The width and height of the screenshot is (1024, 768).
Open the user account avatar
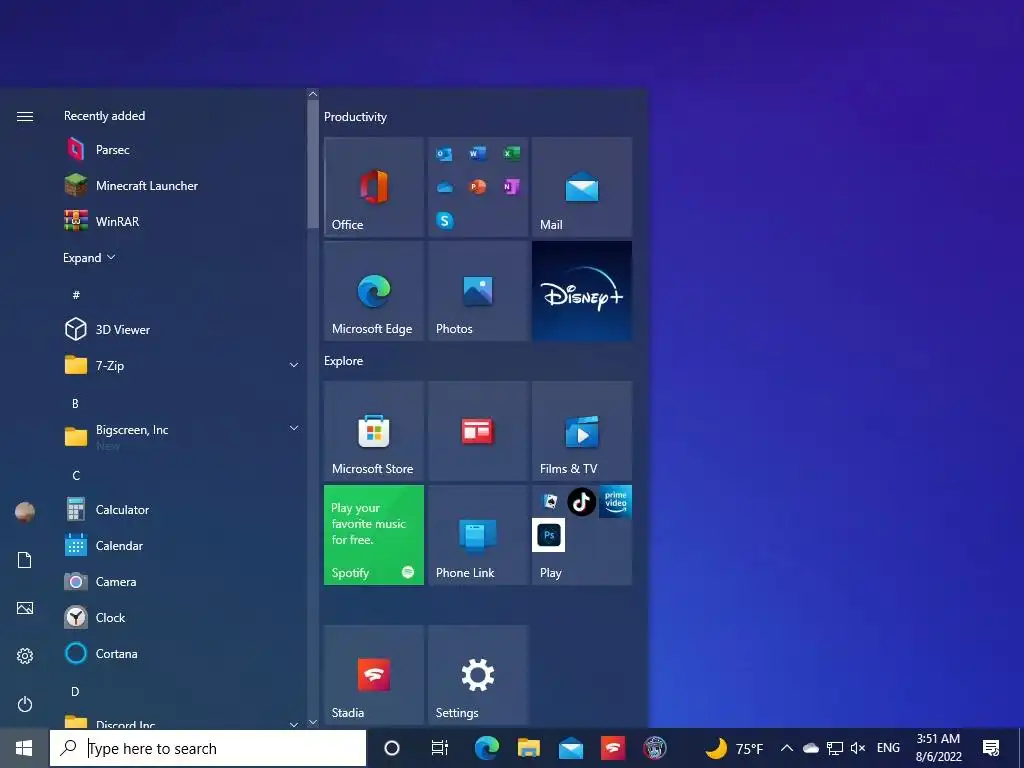click(25, 512)
